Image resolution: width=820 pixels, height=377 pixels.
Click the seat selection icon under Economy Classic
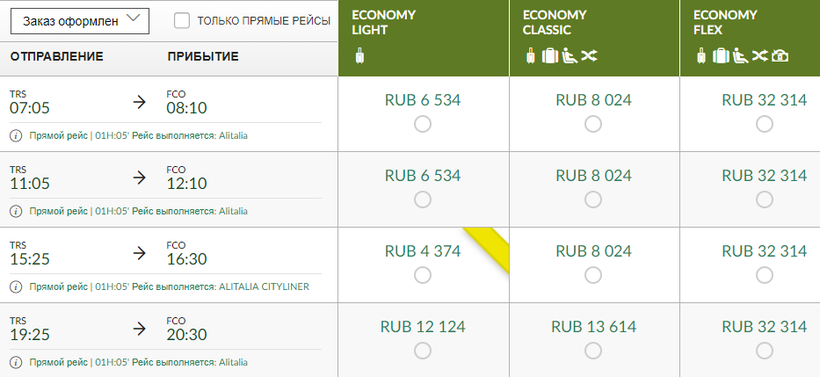click(570, 55)
